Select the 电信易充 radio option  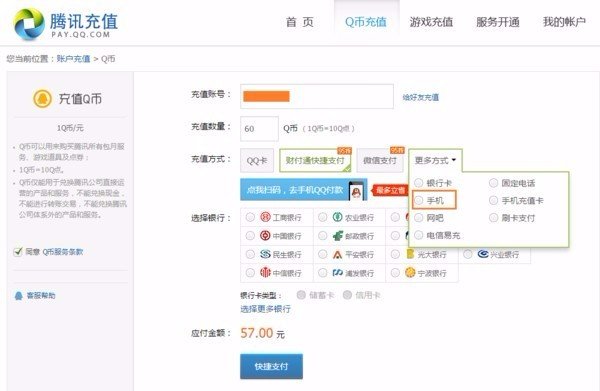point(419,235)
